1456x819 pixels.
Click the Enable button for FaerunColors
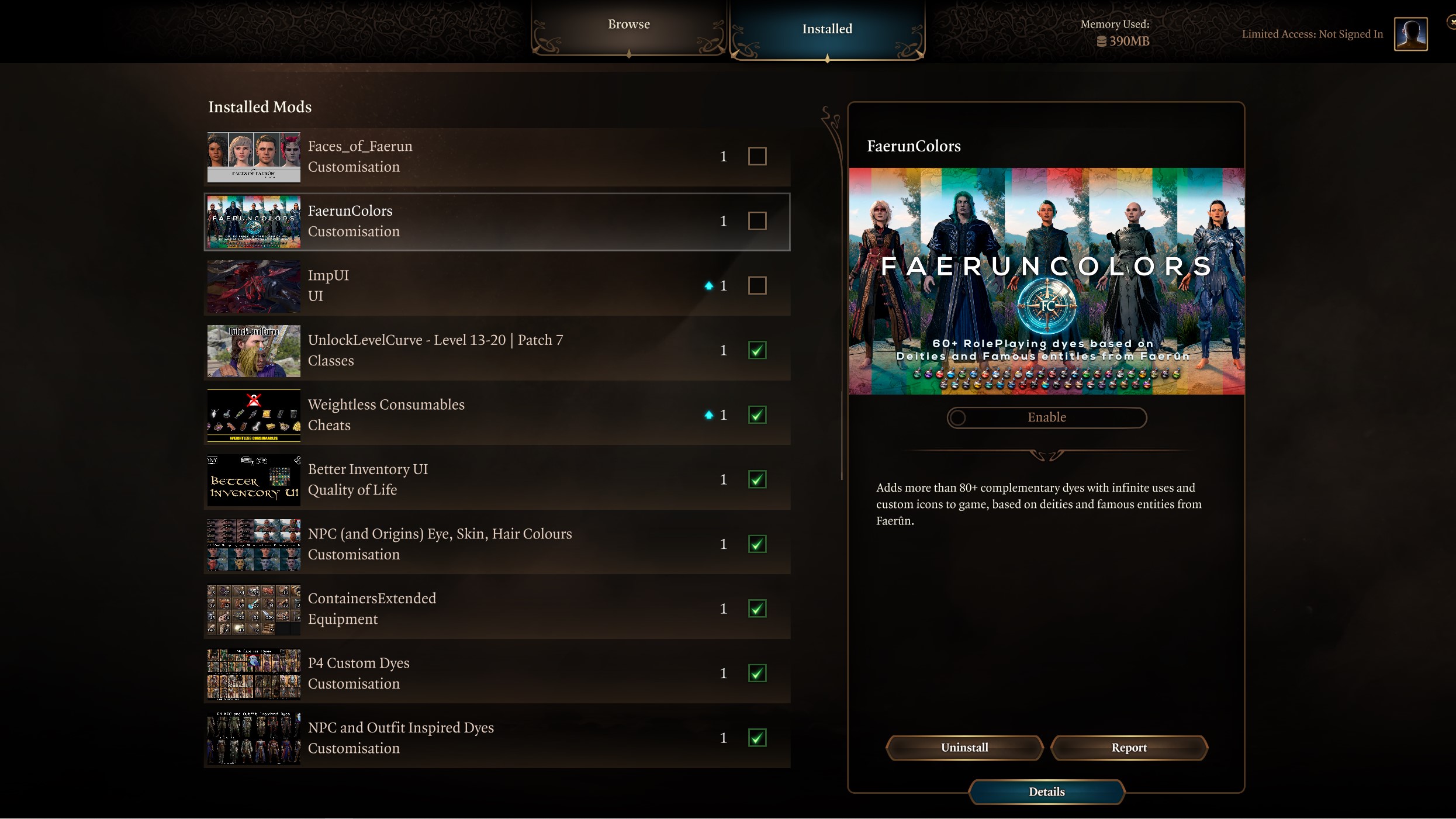[1046, 418]
